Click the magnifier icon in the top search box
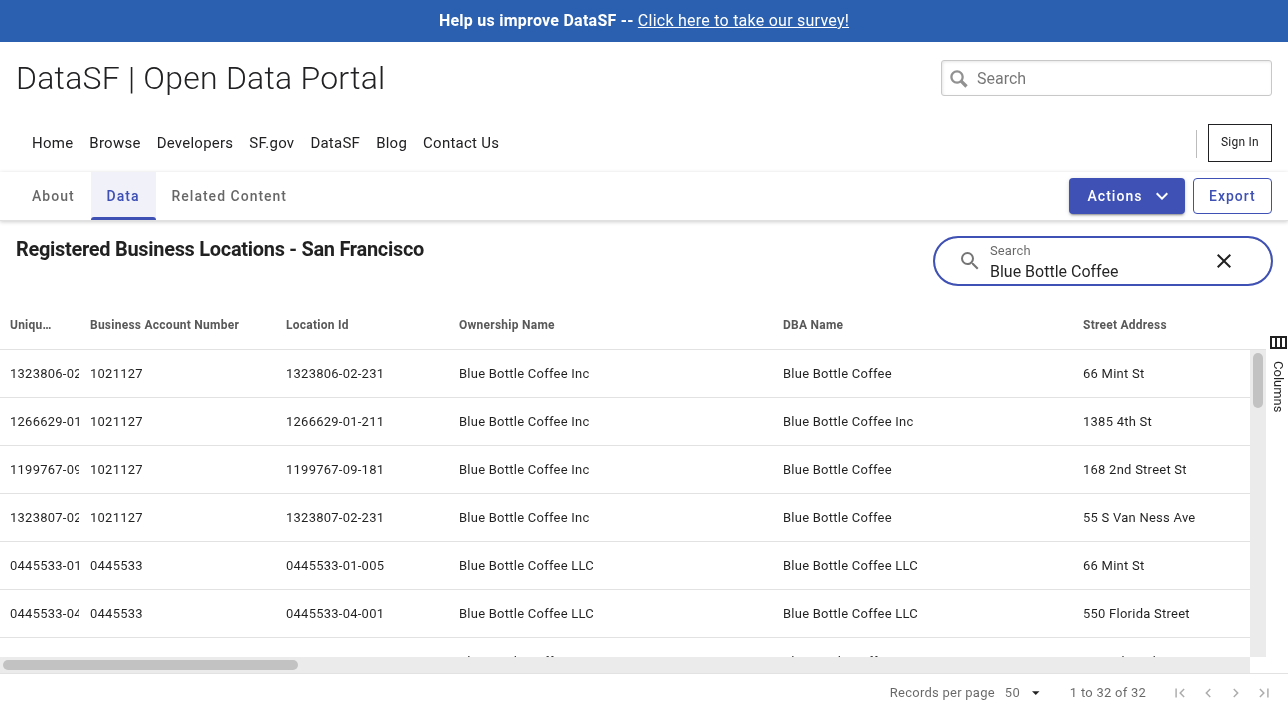This screenshot has height=711, width=1288. (x=959, y=79)
